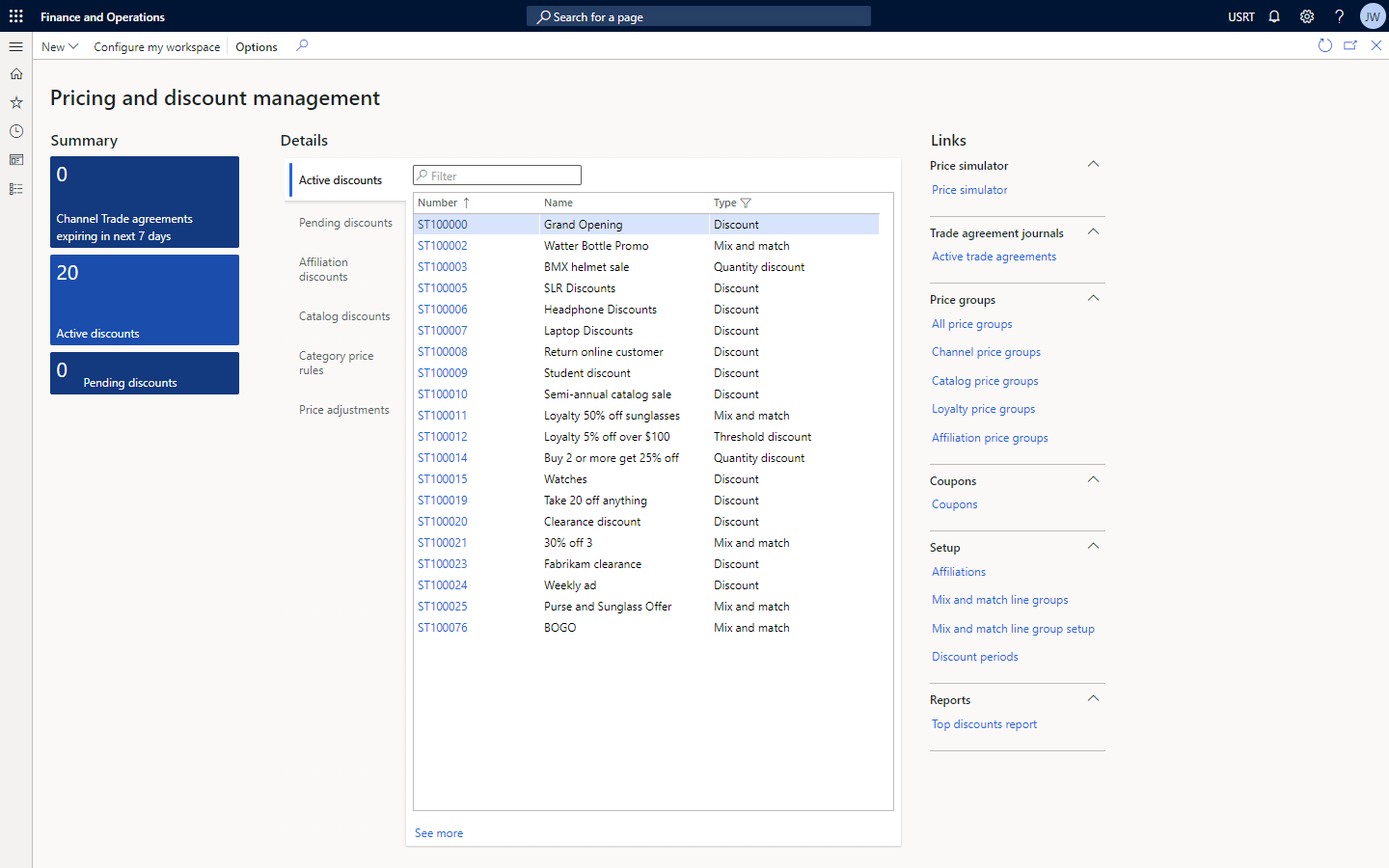Select the Price adjustments tab

tap(344, 410)
